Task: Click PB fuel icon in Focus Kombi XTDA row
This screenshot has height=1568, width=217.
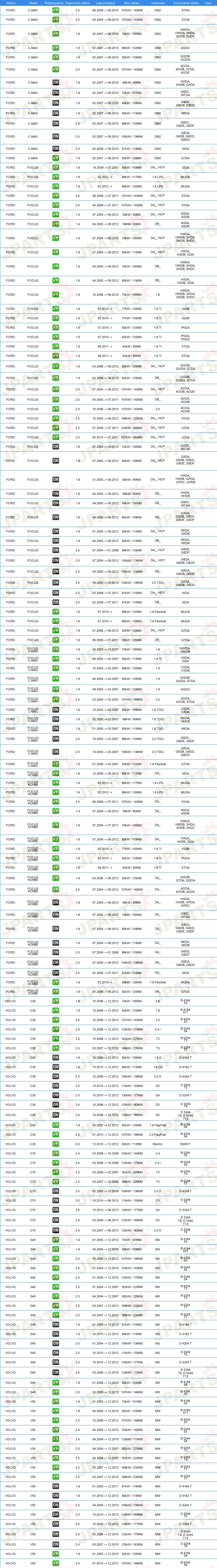Action: [55, 868]
